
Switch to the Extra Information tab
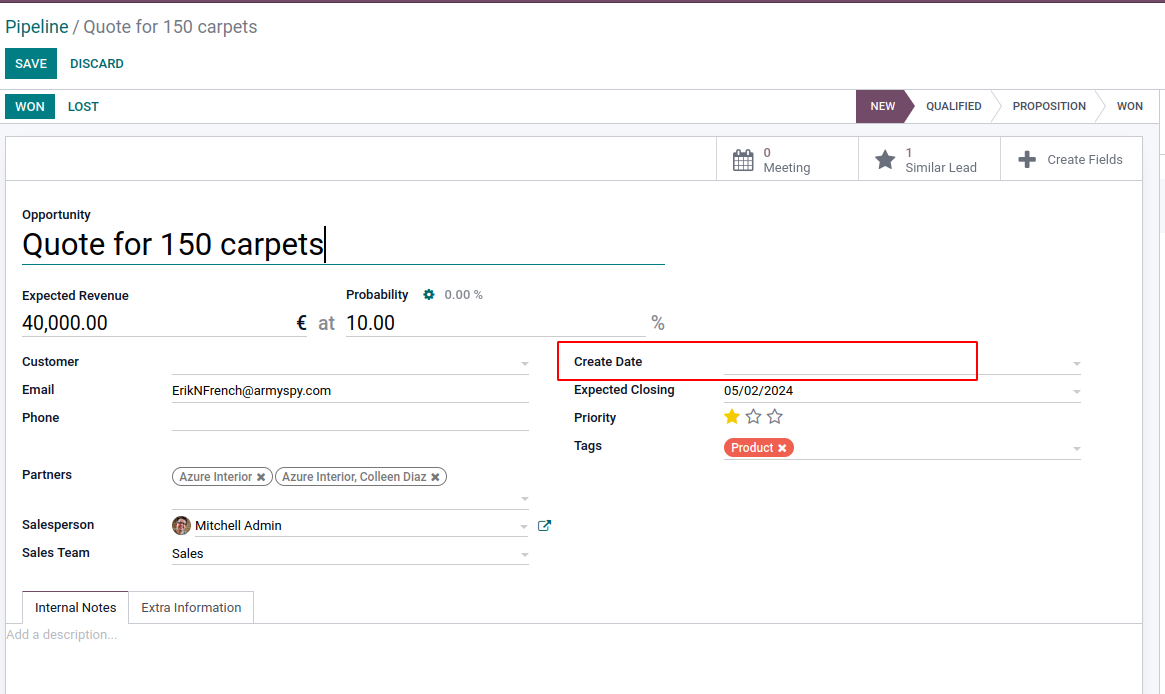pyautogui.click(x=191, y=607)
